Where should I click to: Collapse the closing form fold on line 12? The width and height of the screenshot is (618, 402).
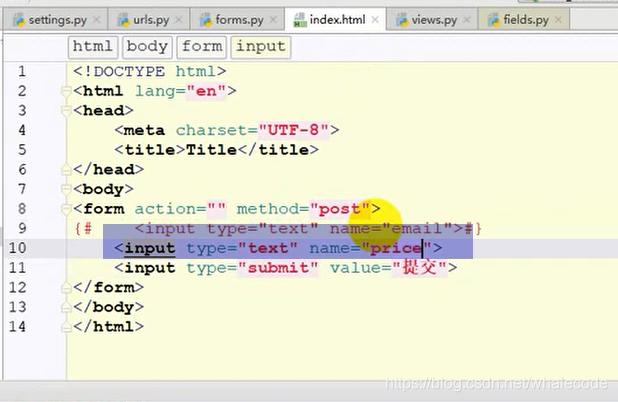tap(66, 287)
